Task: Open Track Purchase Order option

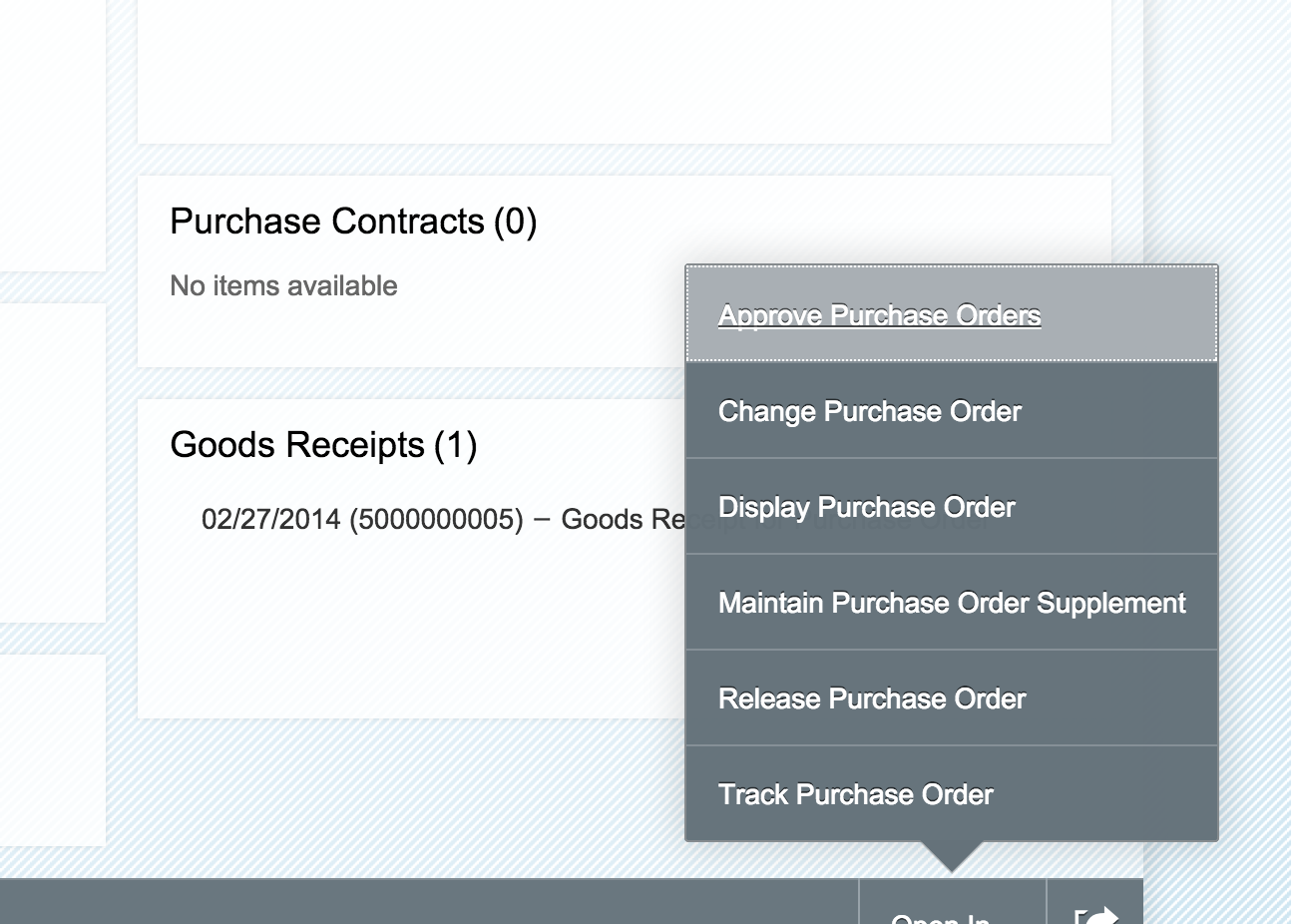Action: pos(855,794)
